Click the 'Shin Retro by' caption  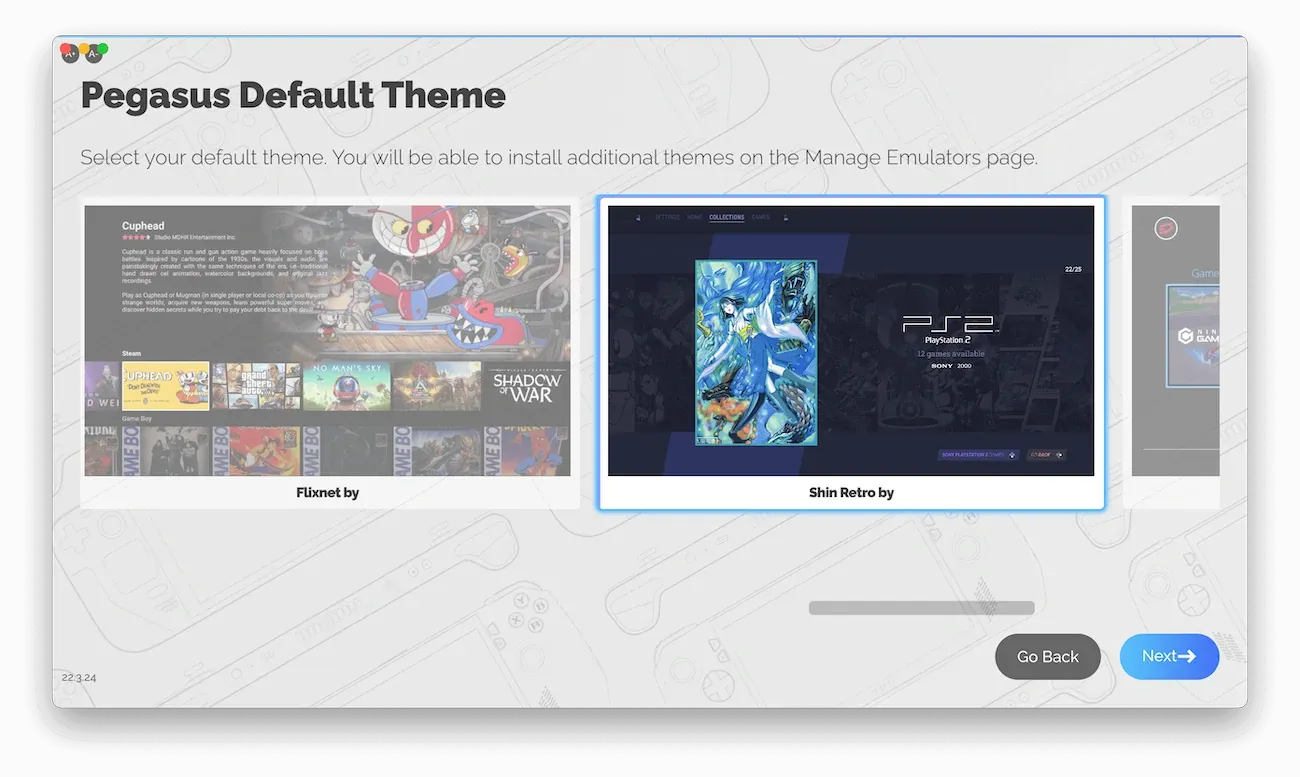pos(851,493)
